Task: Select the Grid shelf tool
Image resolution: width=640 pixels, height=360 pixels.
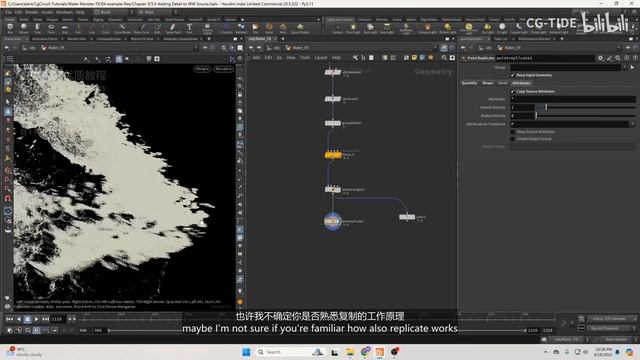Action: 64,28
